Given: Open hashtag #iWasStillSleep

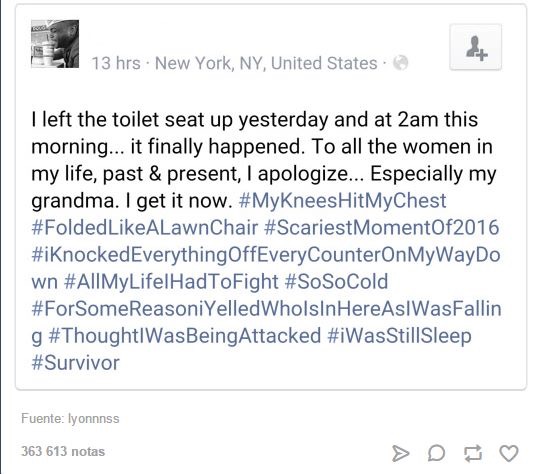Looking at the screenshot, I should [399, 336].
